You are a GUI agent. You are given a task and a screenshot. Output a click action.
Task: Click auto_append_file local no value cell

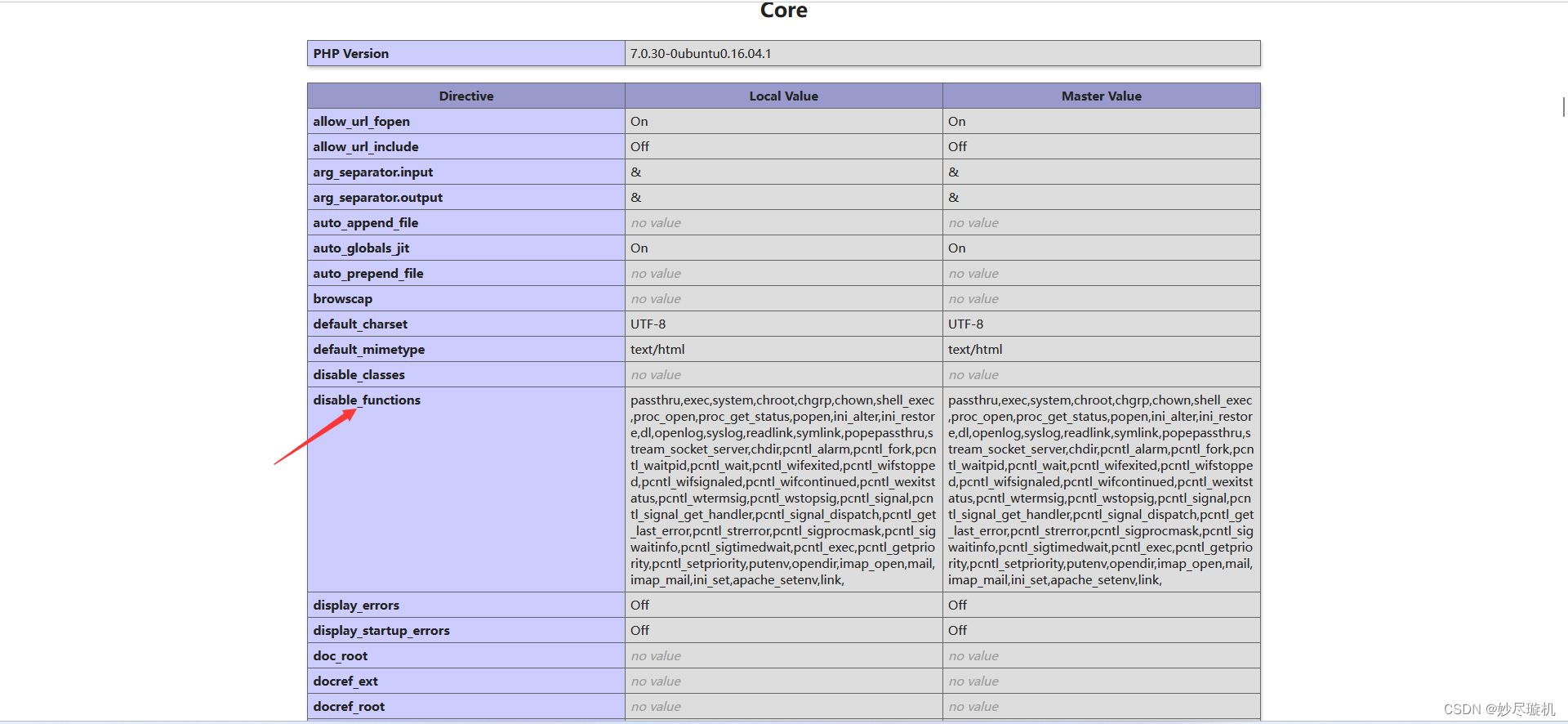(x=784, y=222)
